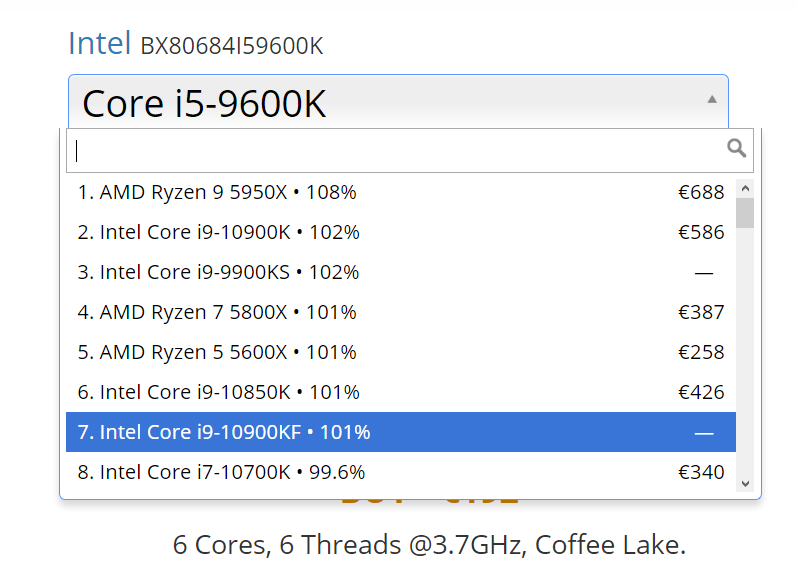Click the dropdown search input field
The image size is (798, 562).
pyautogui.click(x=410, y=150)
